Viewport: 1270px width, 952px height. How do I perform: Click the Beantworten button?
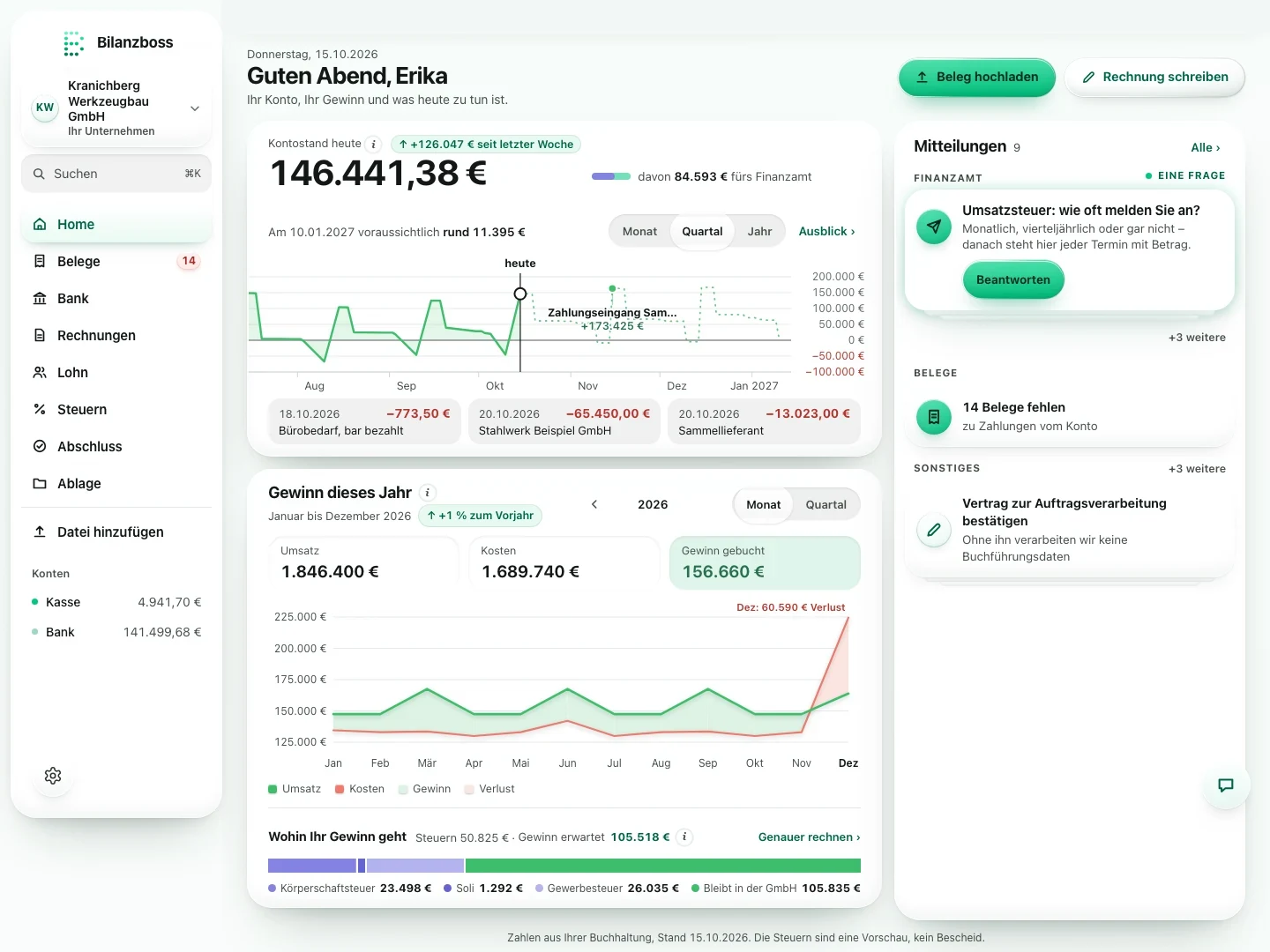point(1013,280)
